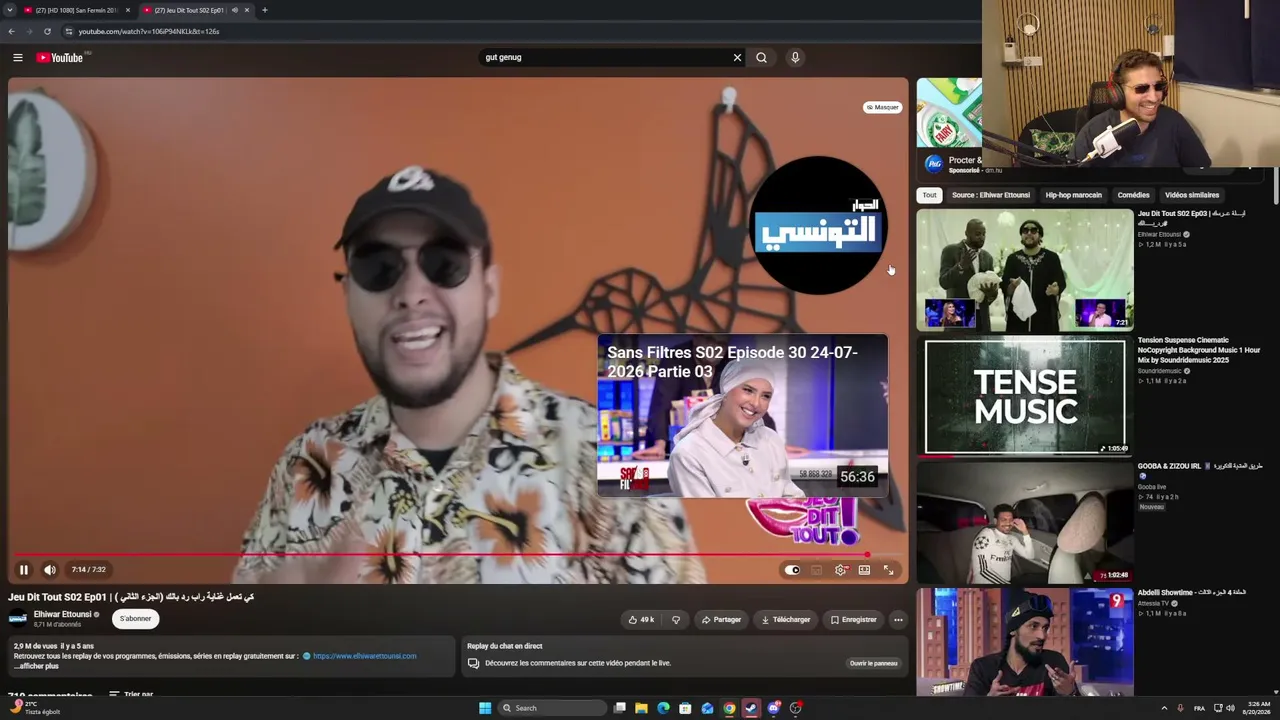1280x720 pixels.
Task: Select the Vidéos similaires chip
Action: [1192, 195]
